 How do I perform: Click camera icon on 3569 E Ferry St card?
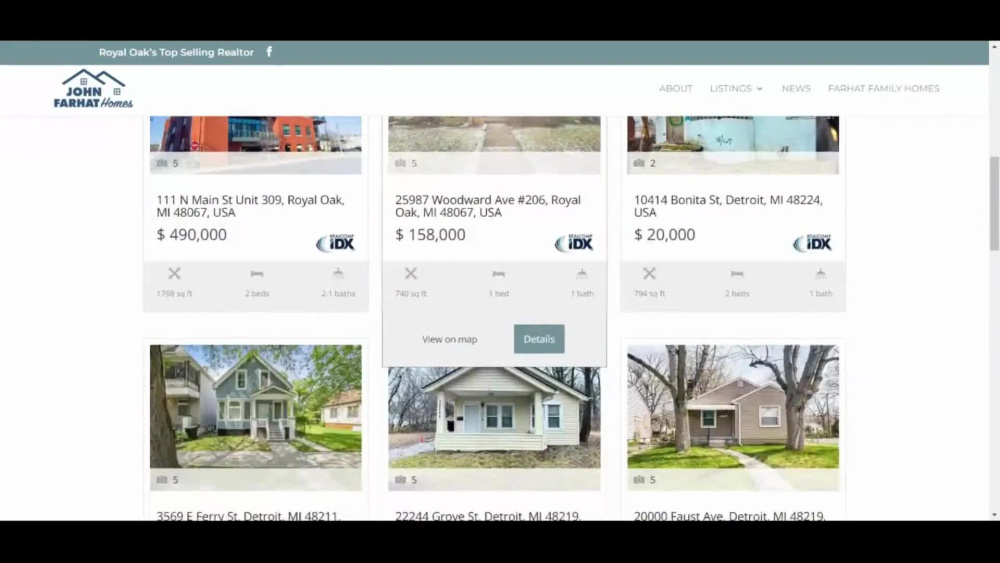pos(162,479)
